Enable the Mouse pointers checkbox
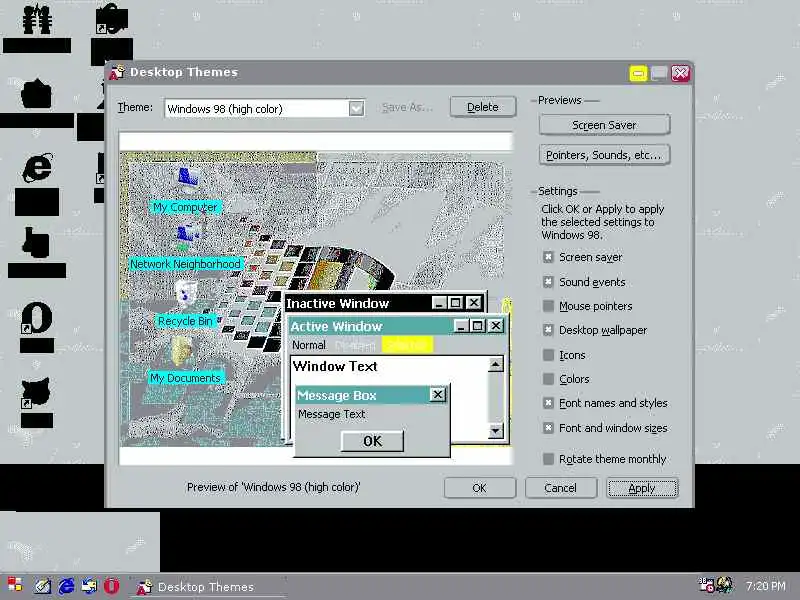The width and height of the screenshot is (800, 600). (548, 306)
